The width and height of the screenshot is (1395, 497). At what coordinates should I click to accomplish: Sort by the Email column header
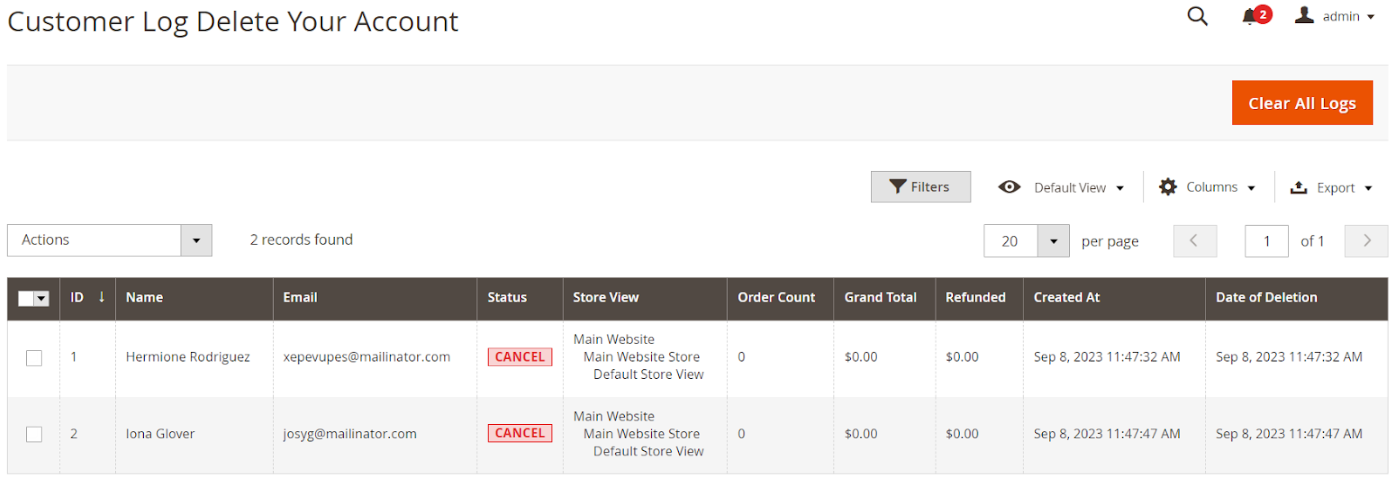300,297
